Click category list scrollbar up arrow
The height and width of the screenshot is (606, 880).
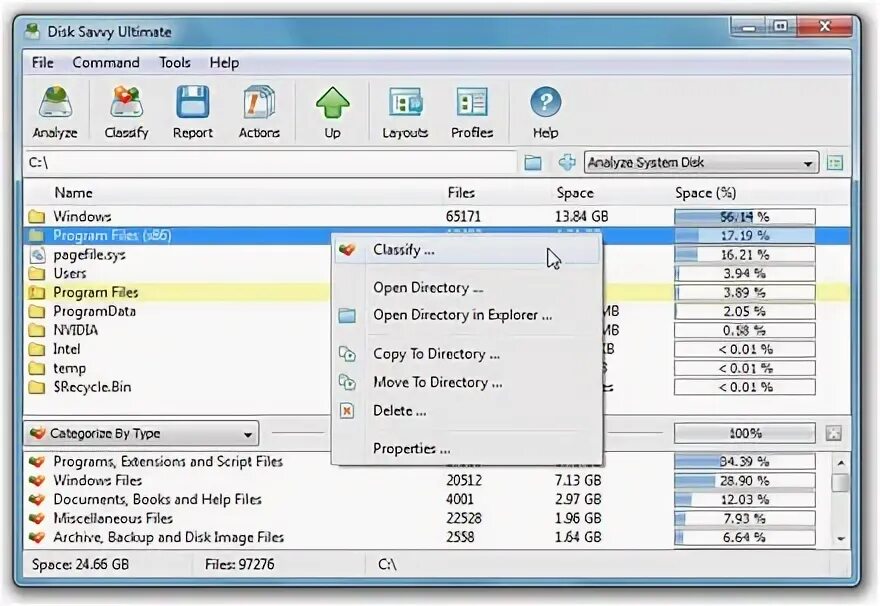[x=841, y=463]
